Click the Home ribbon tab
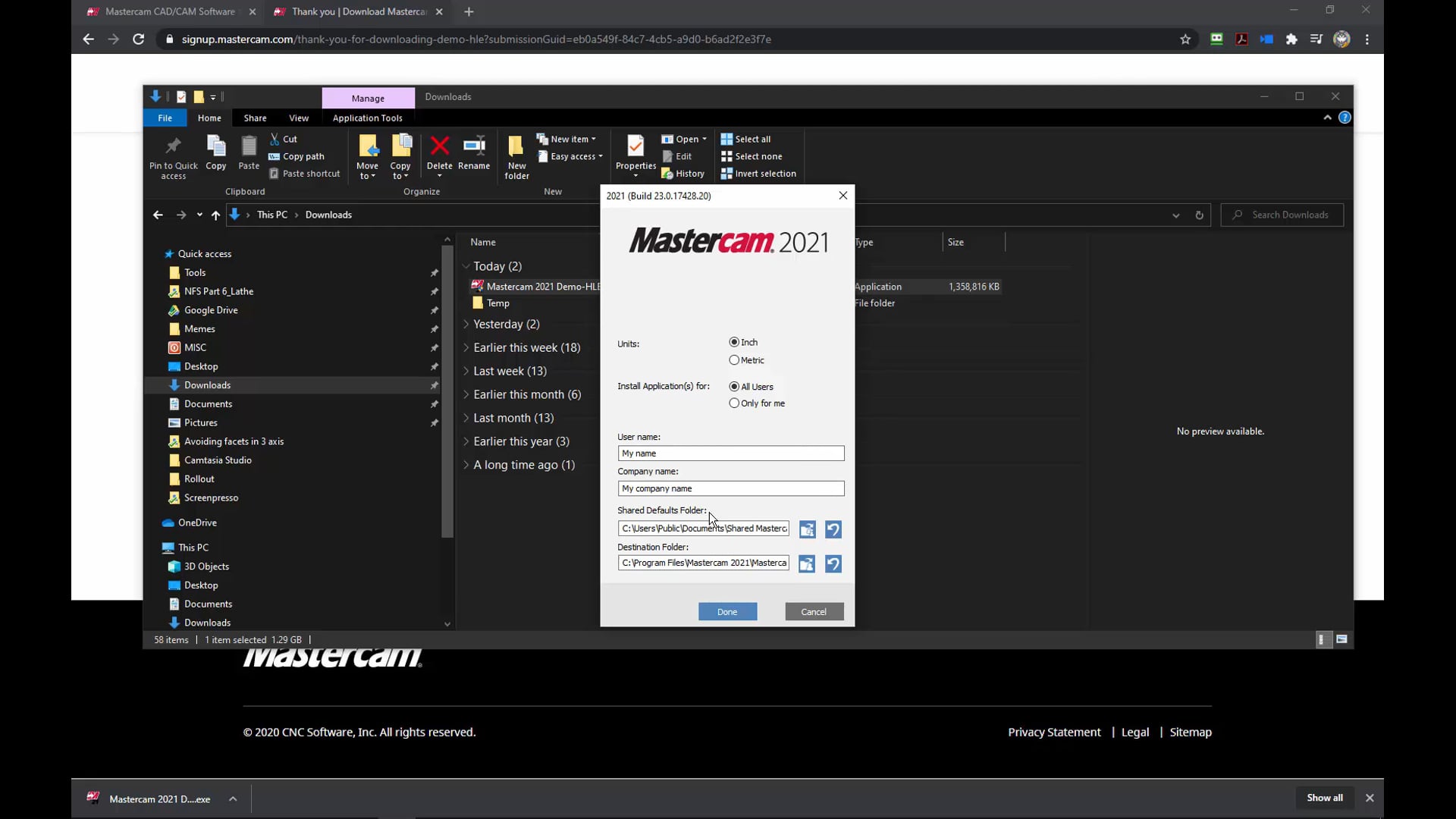The width and height of the screenshot is (1456, 819). point(209,118)
